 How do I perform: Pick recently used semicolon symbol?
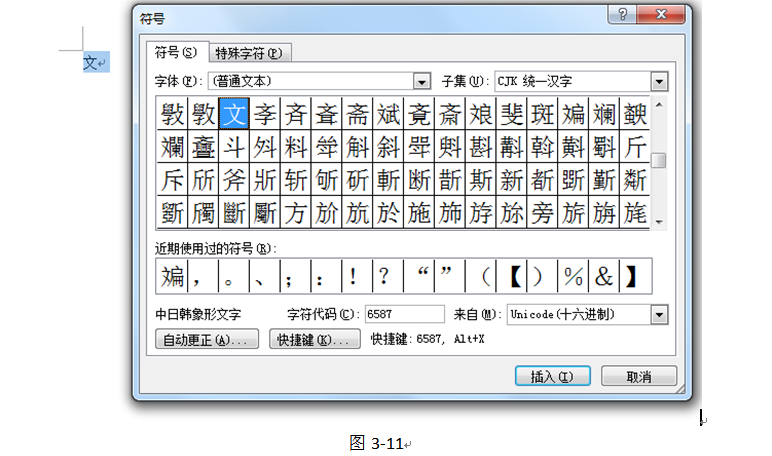click(x=295, y=276)
